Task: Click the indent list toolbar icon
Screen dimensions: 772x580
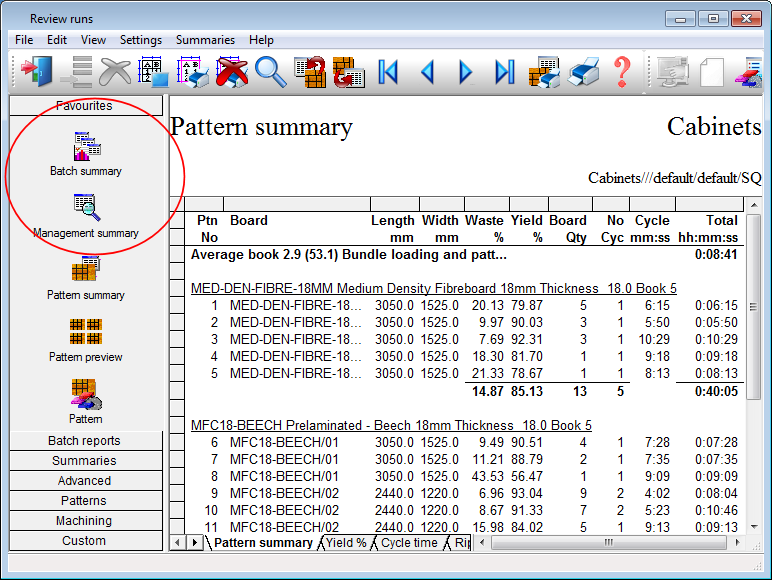Action: 76,72
